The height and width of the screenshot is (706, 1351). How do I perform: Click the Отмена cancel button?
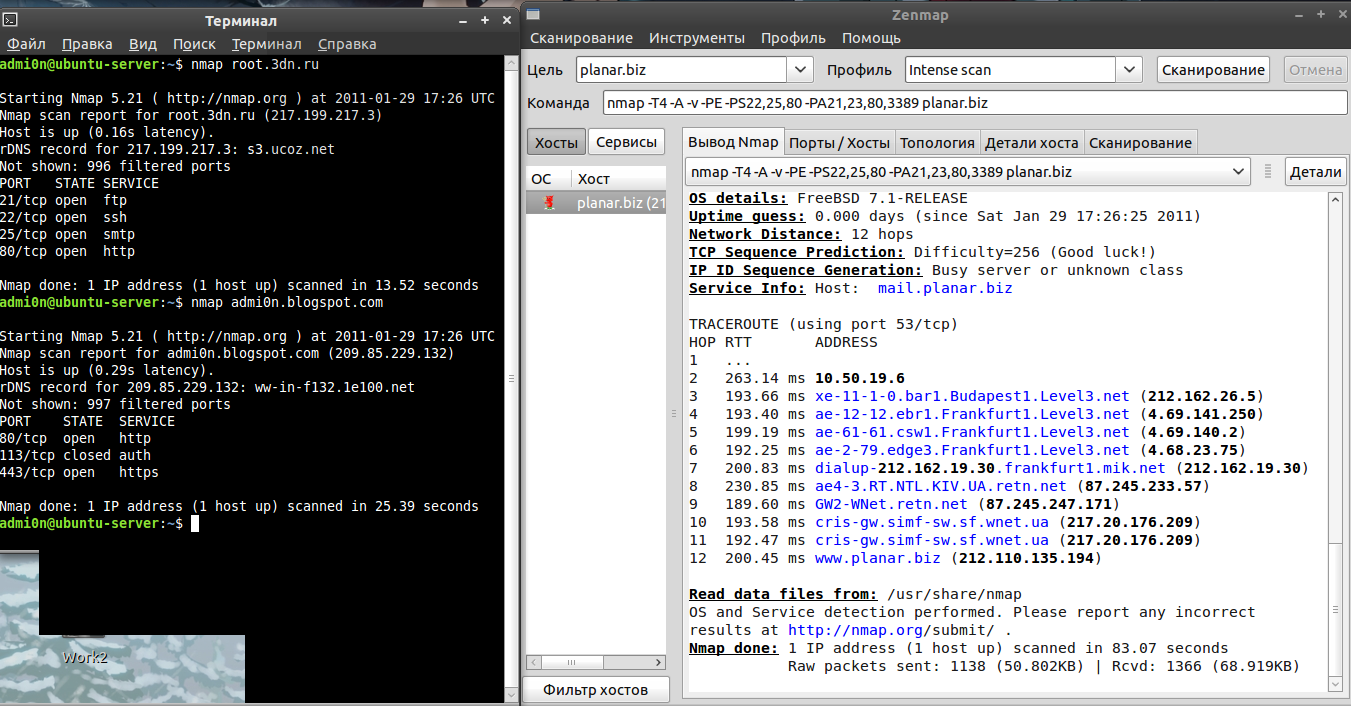pyautogui.click(x=1314, y=70)
